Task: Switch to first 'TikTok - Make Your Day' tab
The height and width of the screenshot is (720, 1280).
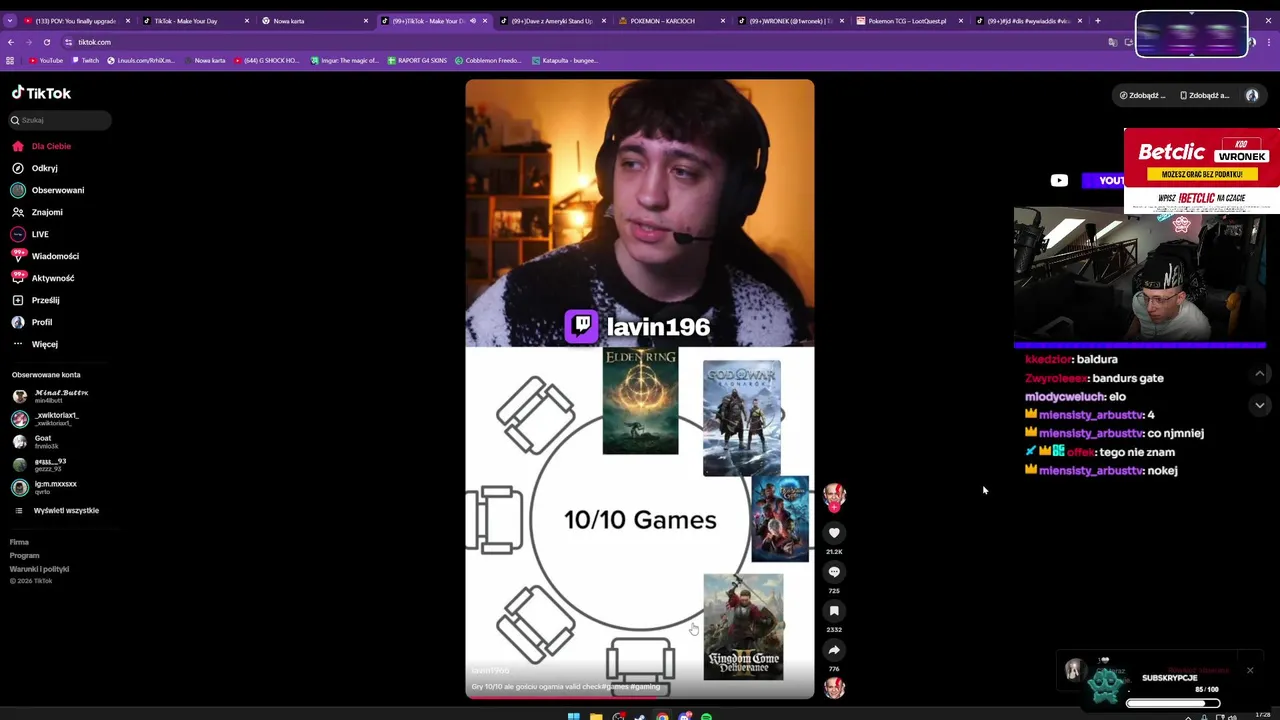Action: (194, 20)
